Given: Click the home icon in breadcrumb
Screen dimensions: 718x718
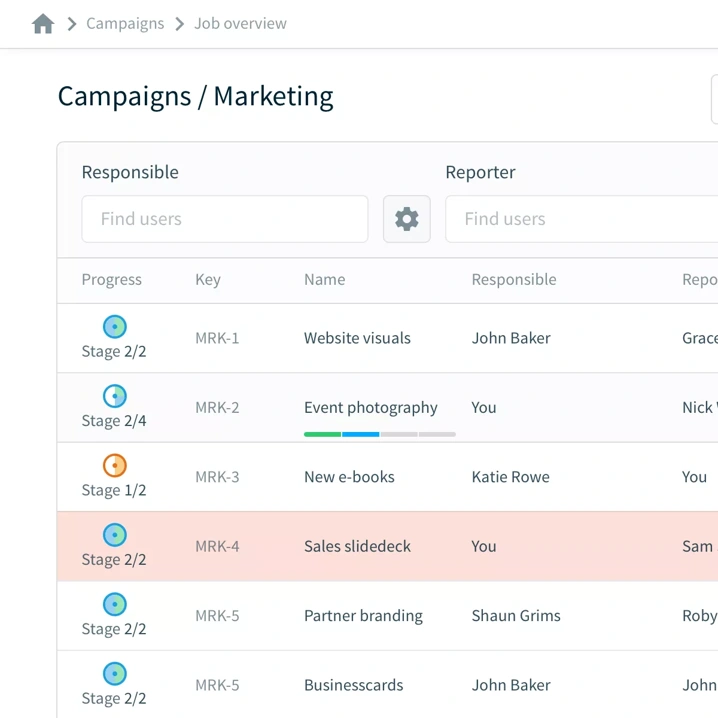Looking at the screenshot, I should [43, 24].
